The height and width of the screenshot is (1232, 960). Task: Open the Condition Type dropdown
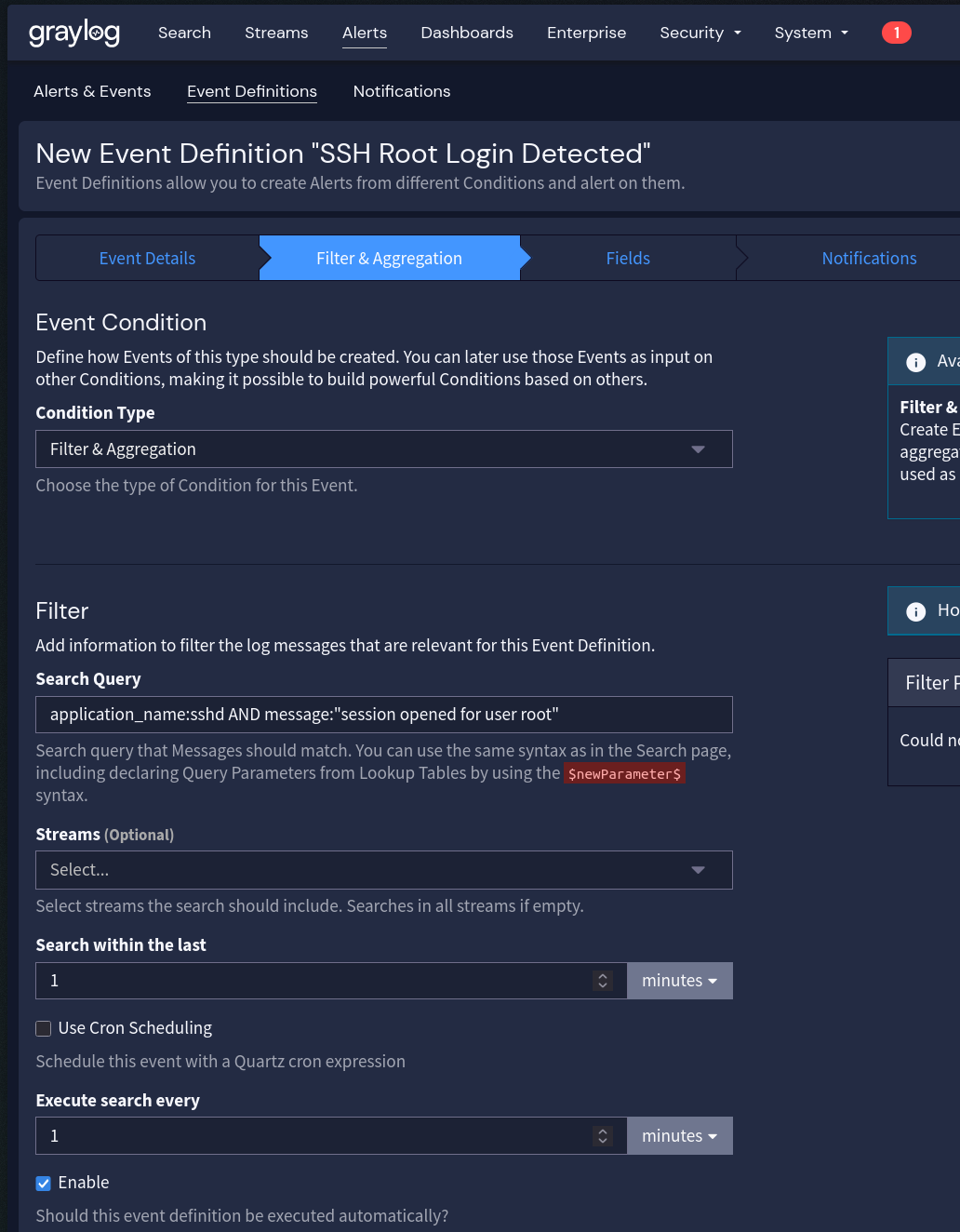click(x=383, y=449)
